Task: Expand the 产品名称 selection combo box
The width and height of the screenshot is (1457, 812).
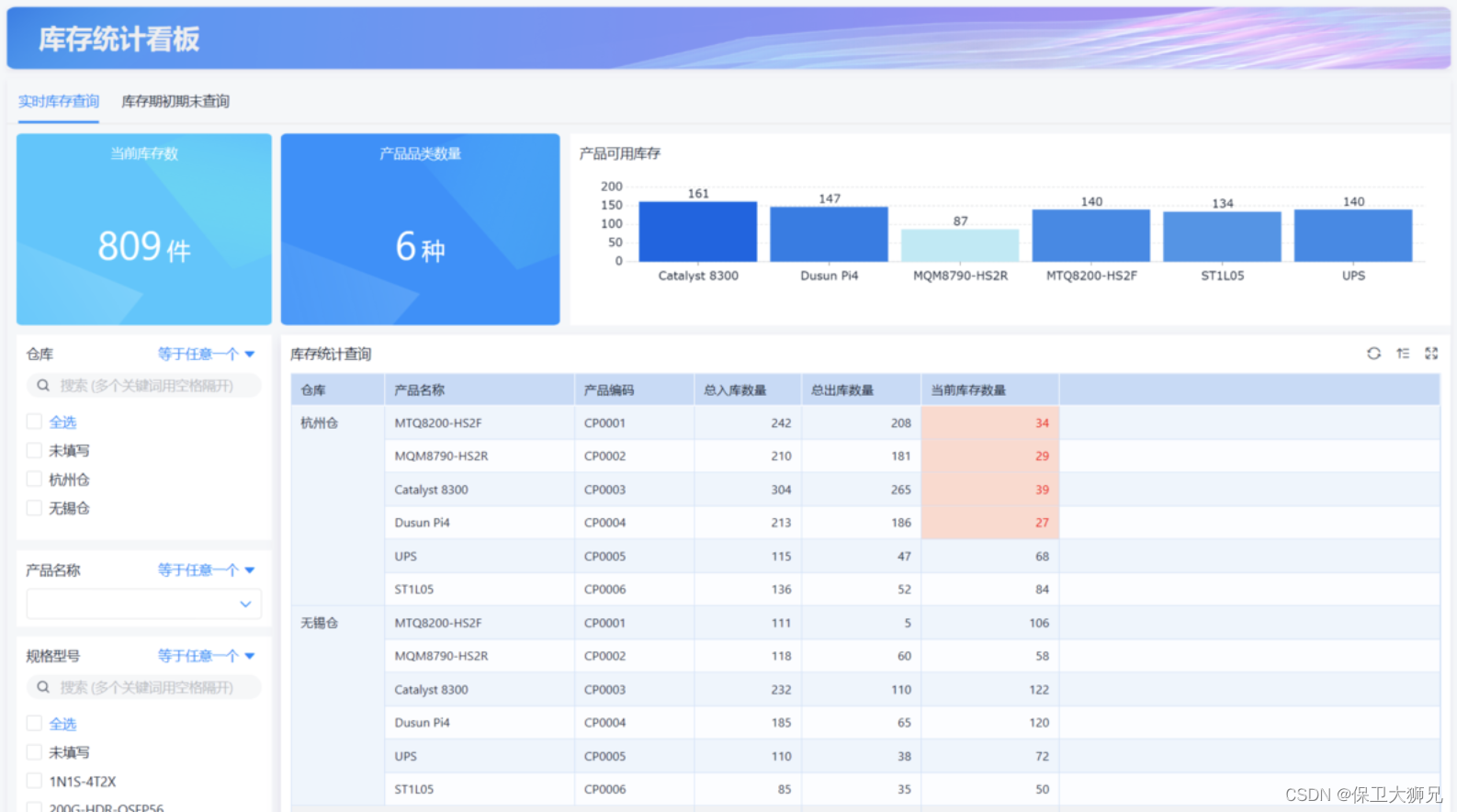Action: [144, 603]
